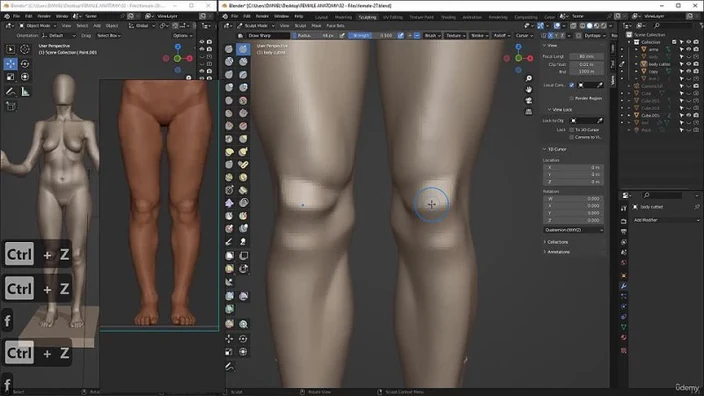Click the Focal Length value field

tap(586, 57)
